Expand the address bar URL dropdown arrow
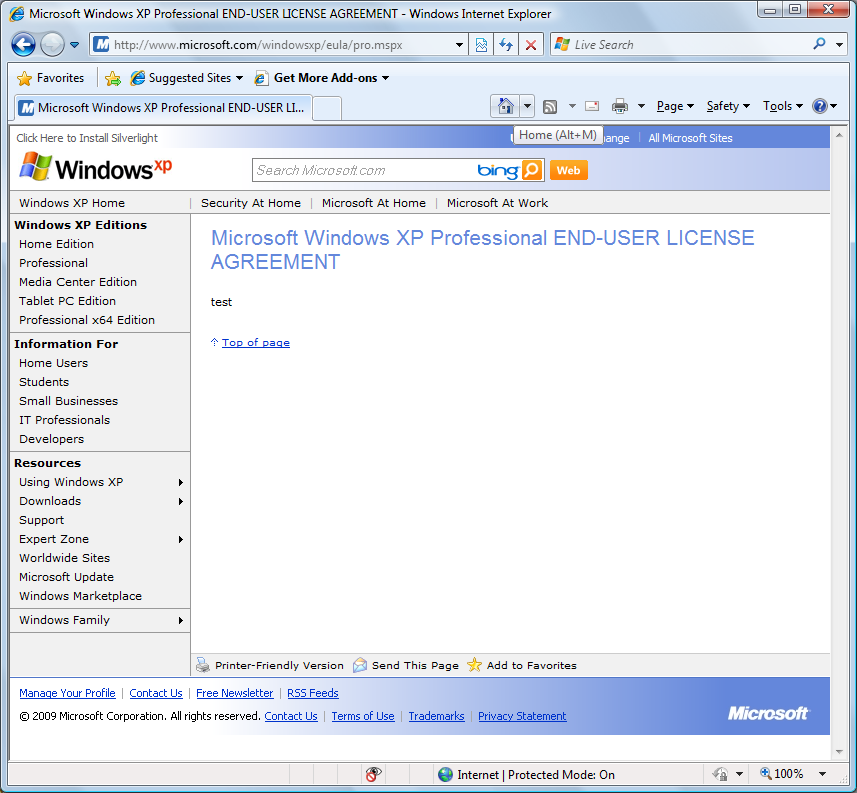 point(459,45)
